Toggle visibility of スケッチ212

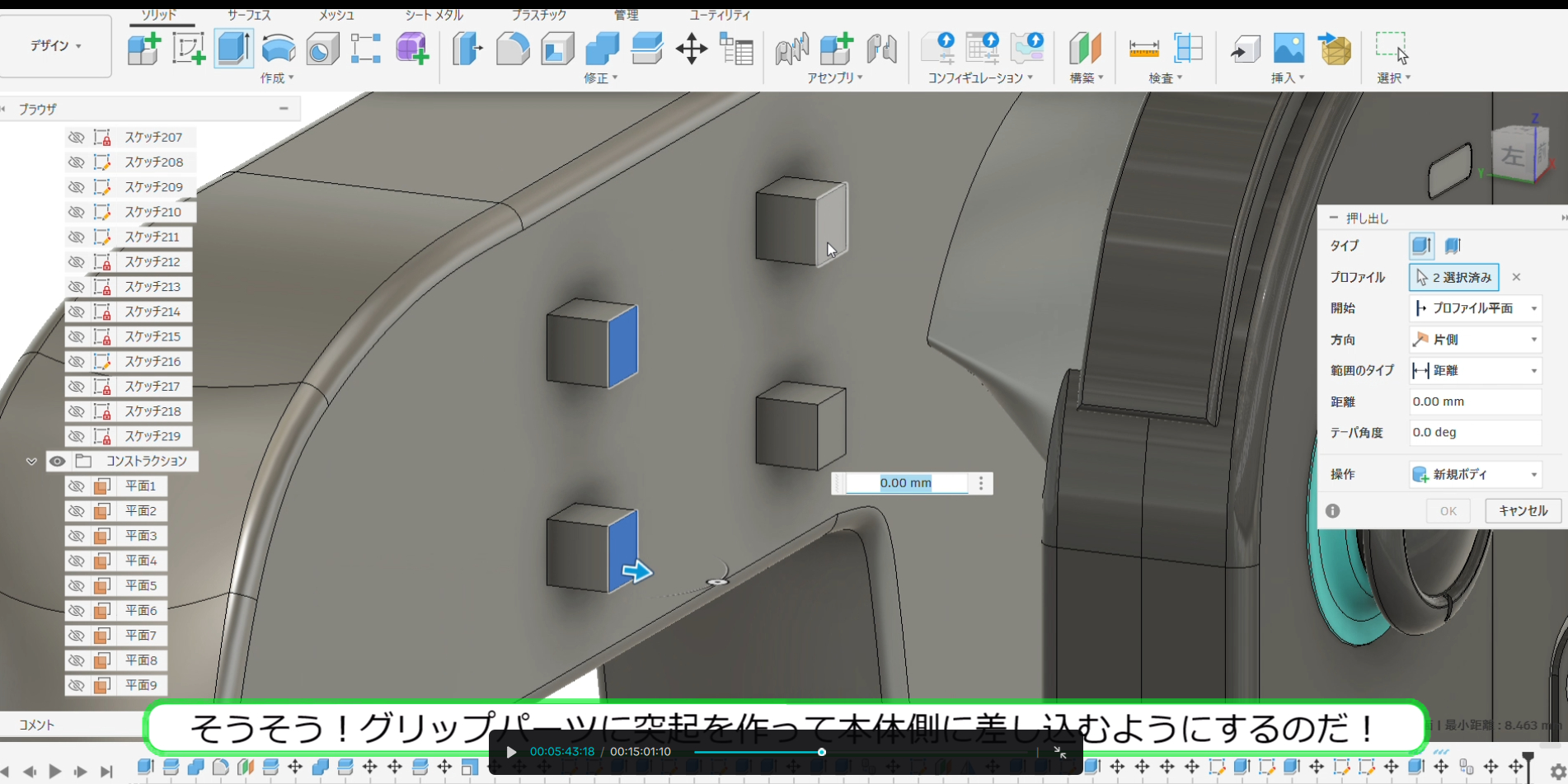(x=77, y=261)
